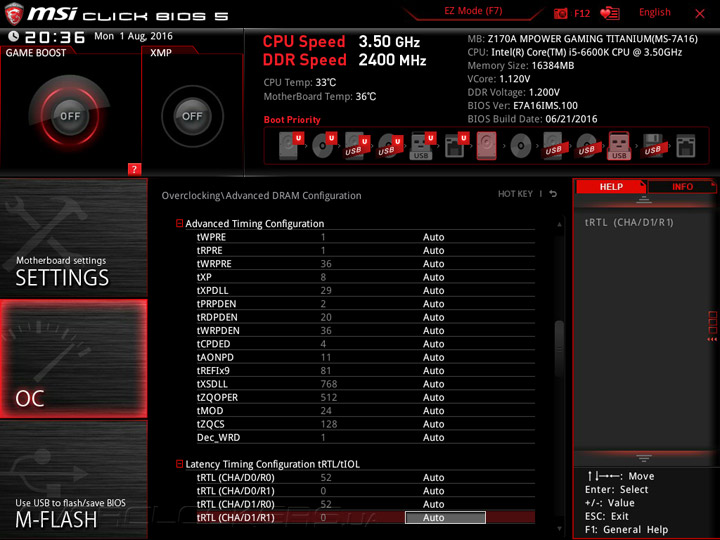Open the Auto setting for tRPRE
The height and width of the screenshot is (540, 720).
(x=433, y=250)
